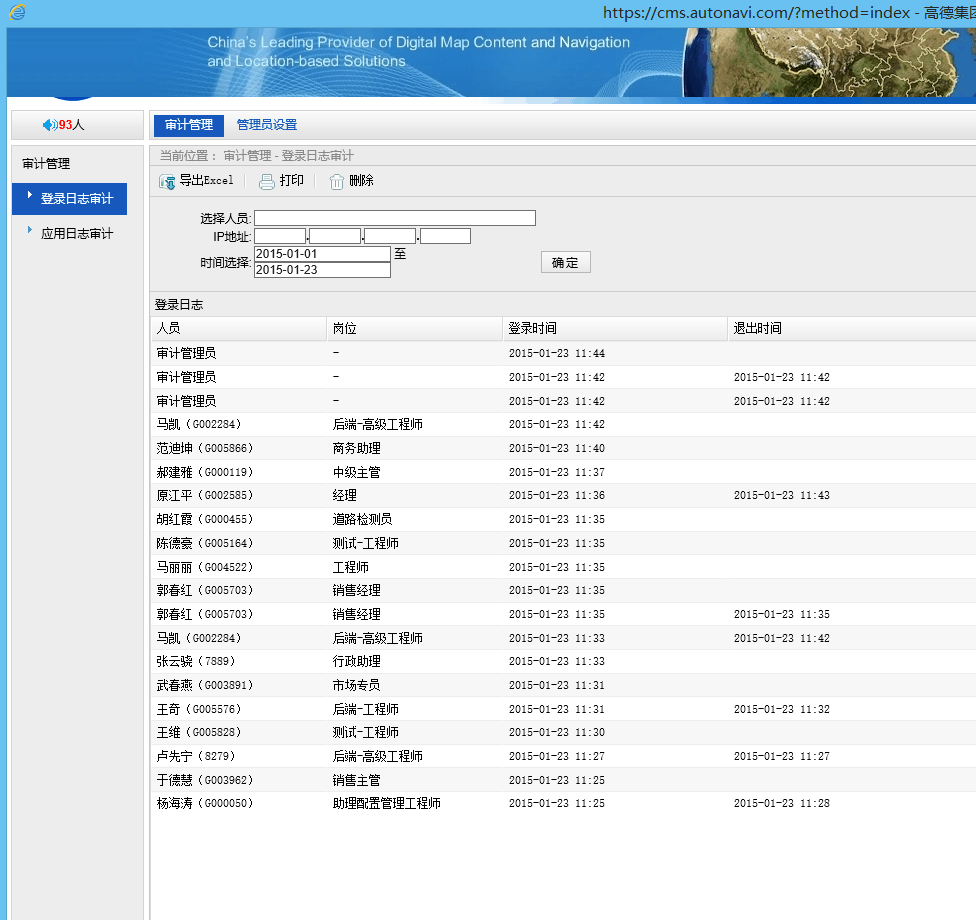The width and height of the screenshot is (976, 920).
Task: Click the trash can delete icon
Action: 337,181
